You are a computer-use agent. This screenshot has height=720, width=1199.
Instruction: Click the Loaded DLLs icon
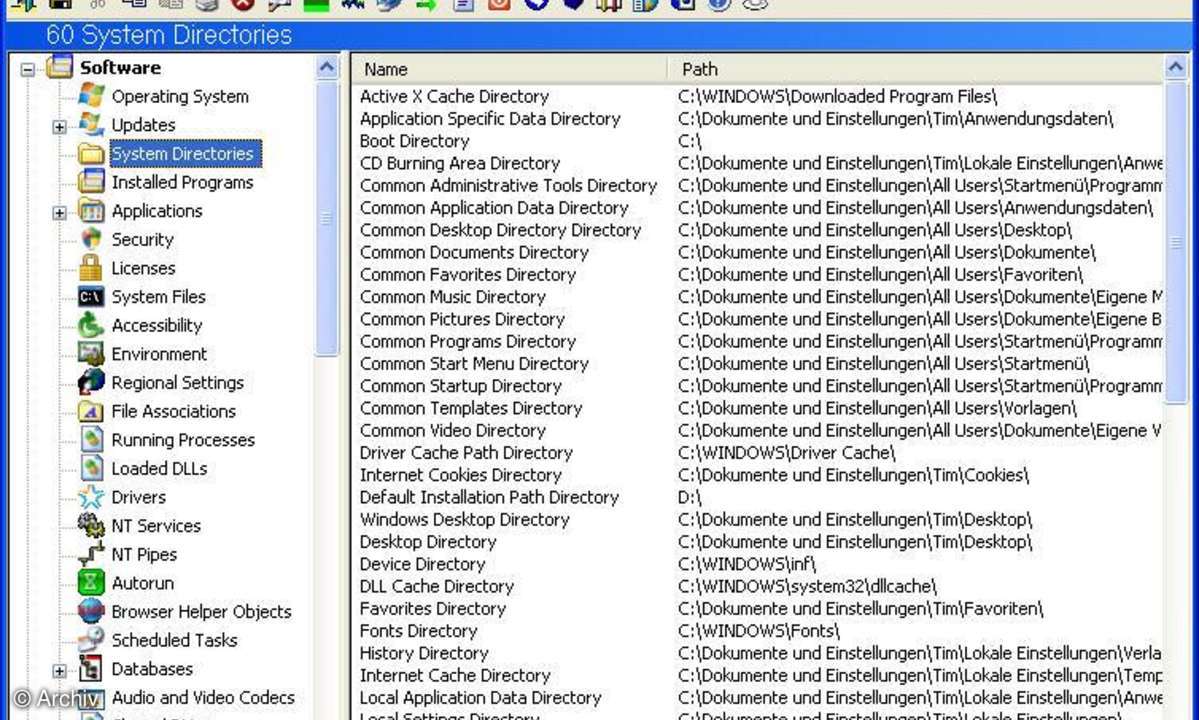[x=91, y=469]
